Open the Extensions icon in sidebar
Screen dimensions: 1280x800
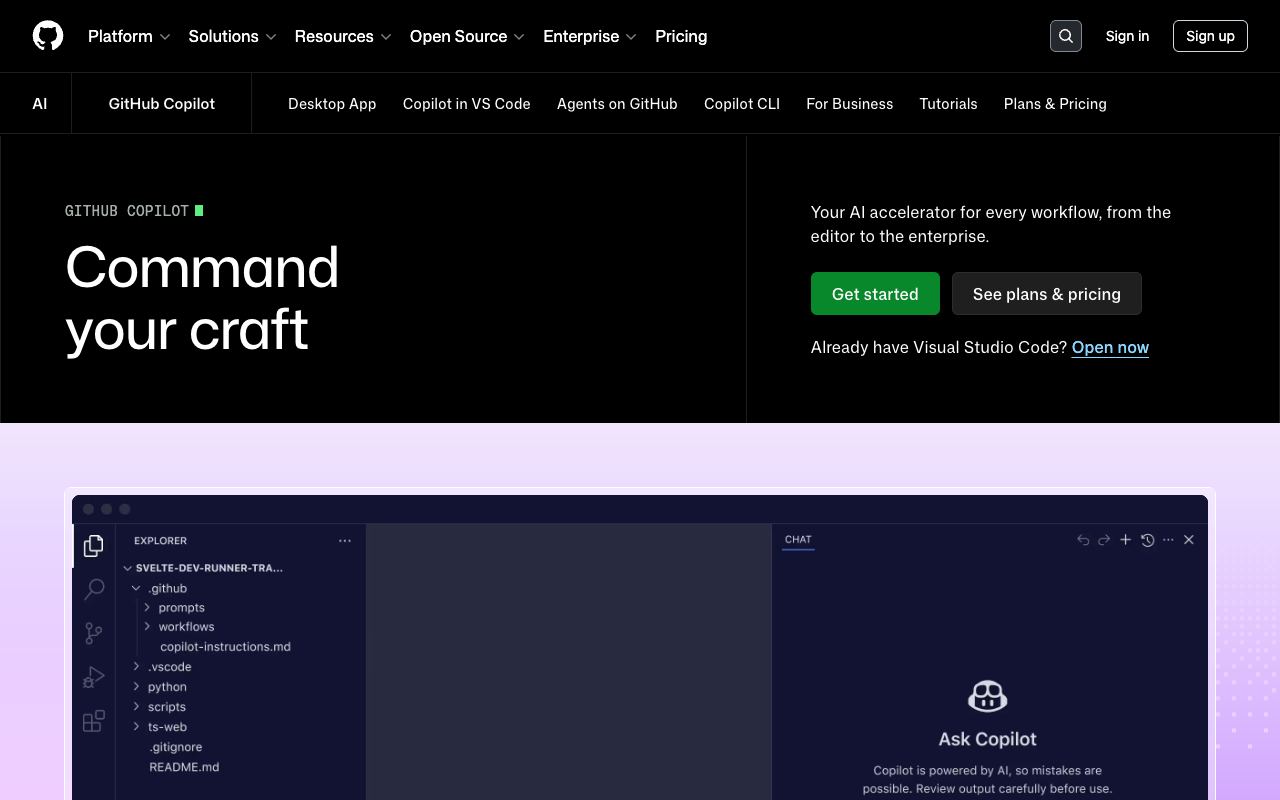[x=94, y=721]
